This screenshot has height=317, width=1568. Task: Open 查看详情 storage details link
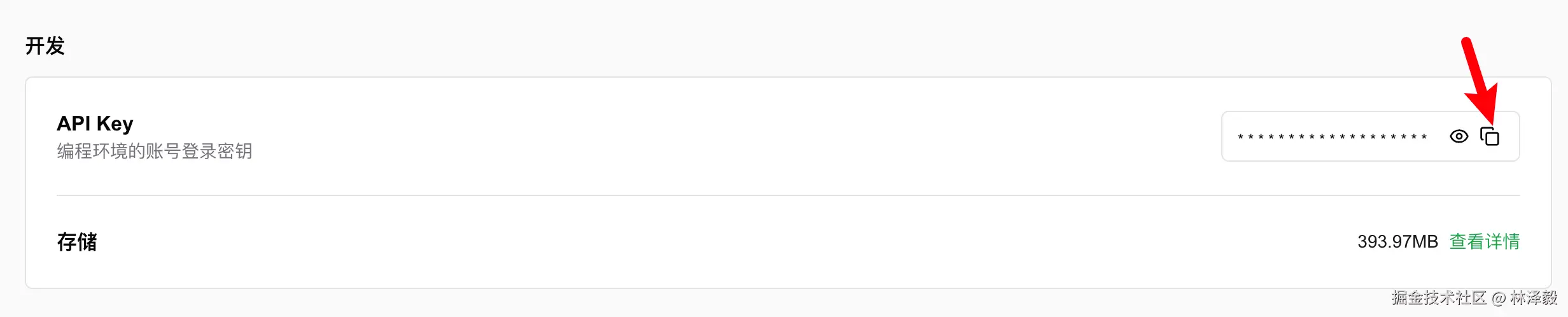pyautogui.click(x=1484, y=241)
